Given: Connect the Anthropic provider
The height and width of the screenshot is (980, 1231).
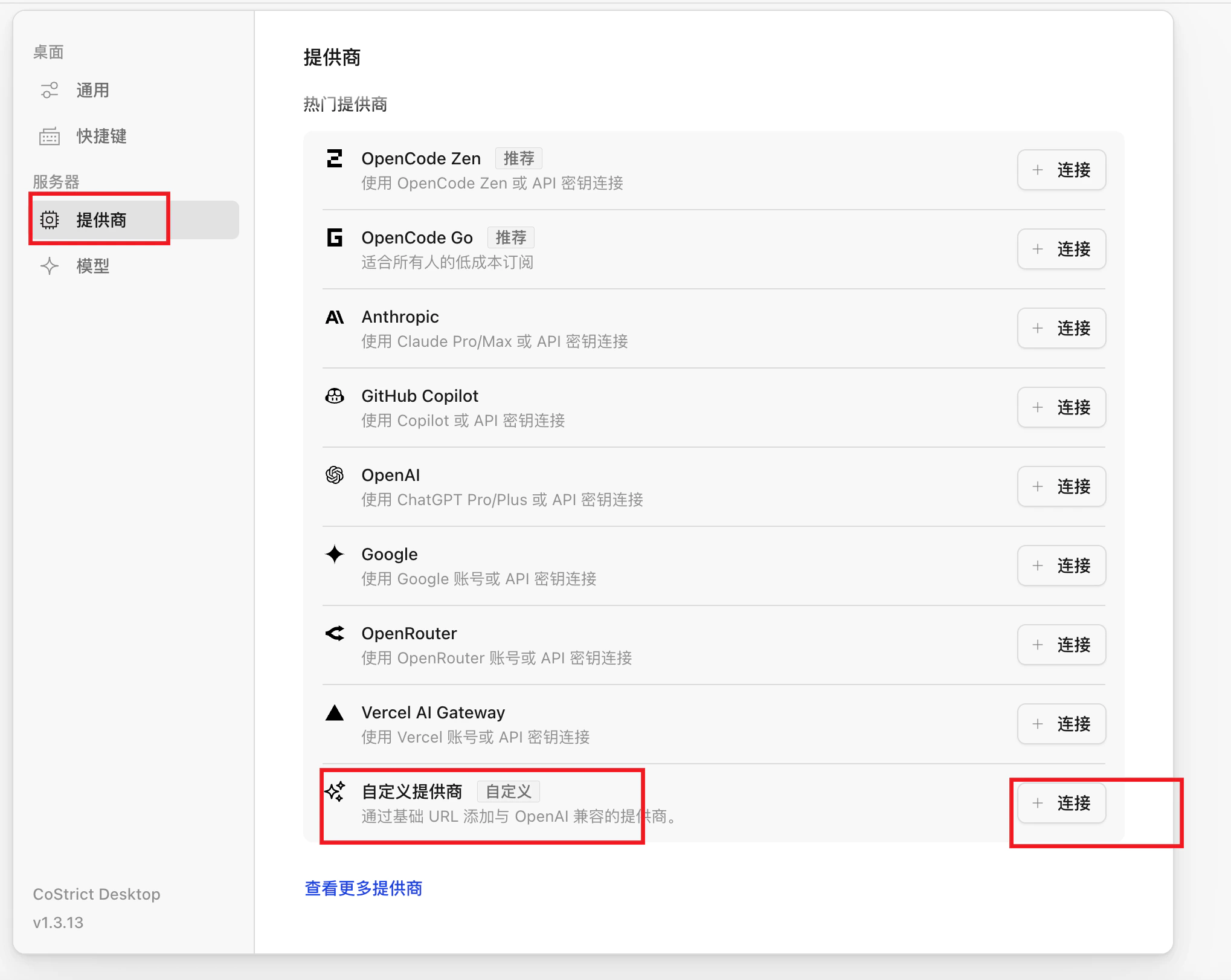Looking at the screenshot, I should (x=1061, y=328).
